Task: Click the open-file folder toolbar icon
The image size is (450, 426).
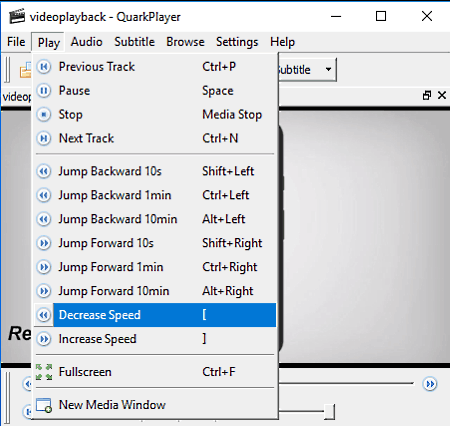Action: pos(25,70)
